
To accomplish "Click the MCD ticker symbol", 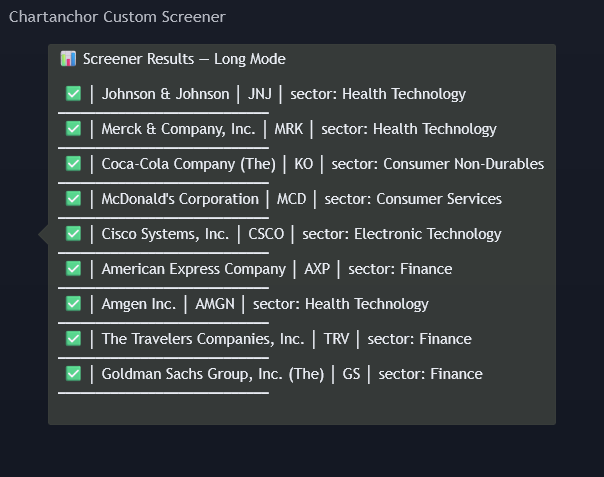I will [291, 199].
